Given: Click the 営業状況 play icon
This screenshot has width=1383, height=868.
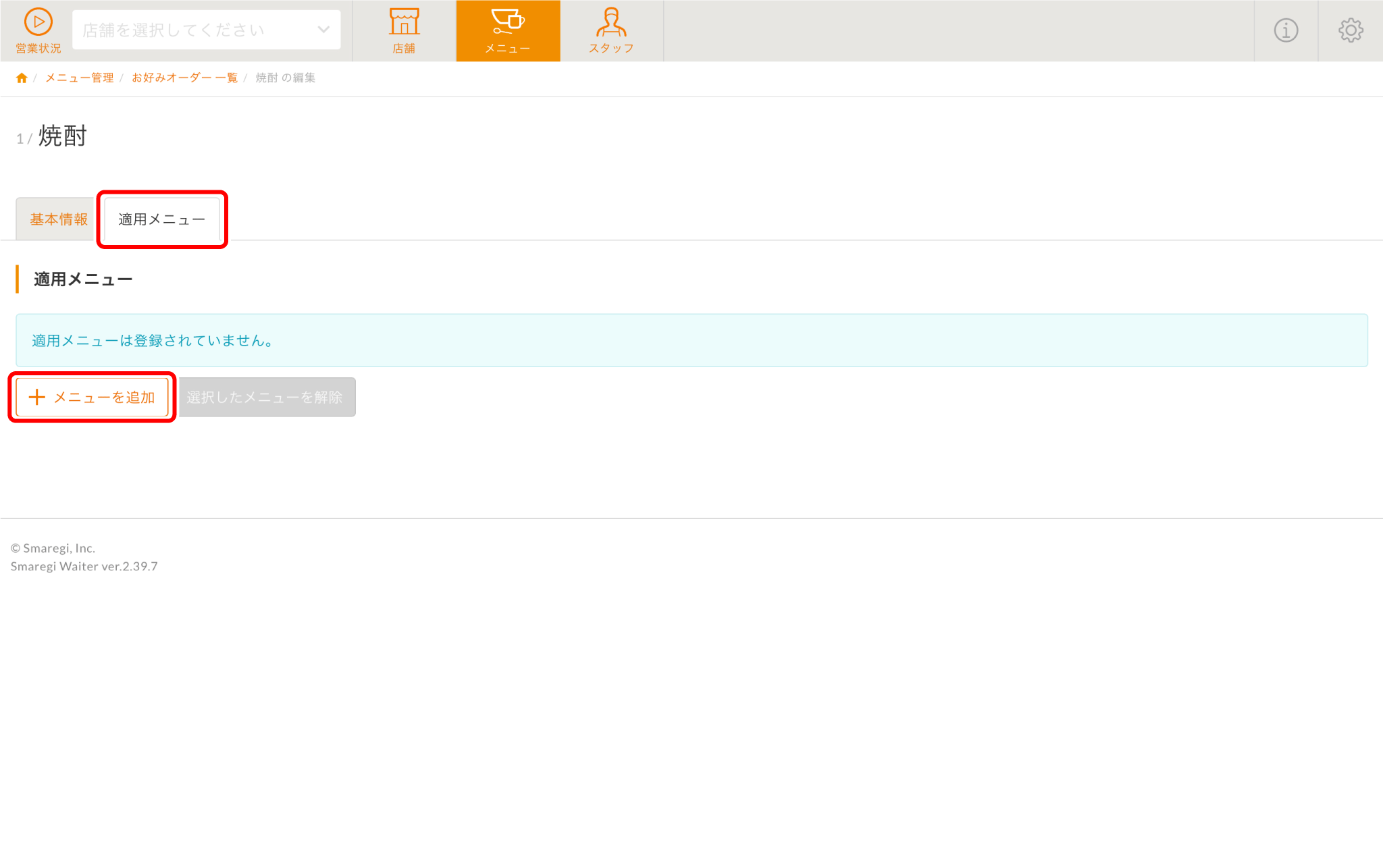Looking at the screenshot, I should [x=38, y=22].
